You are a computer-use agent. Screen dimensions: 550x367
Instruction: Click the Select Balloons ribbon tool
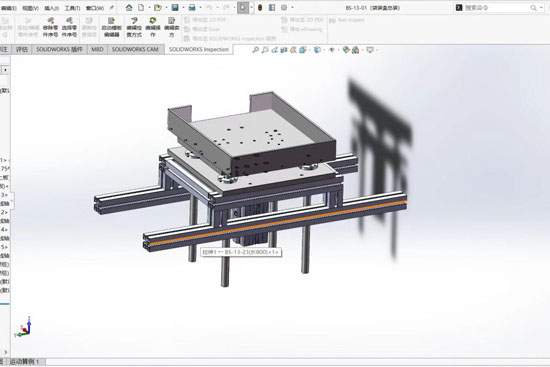point(69,27)
